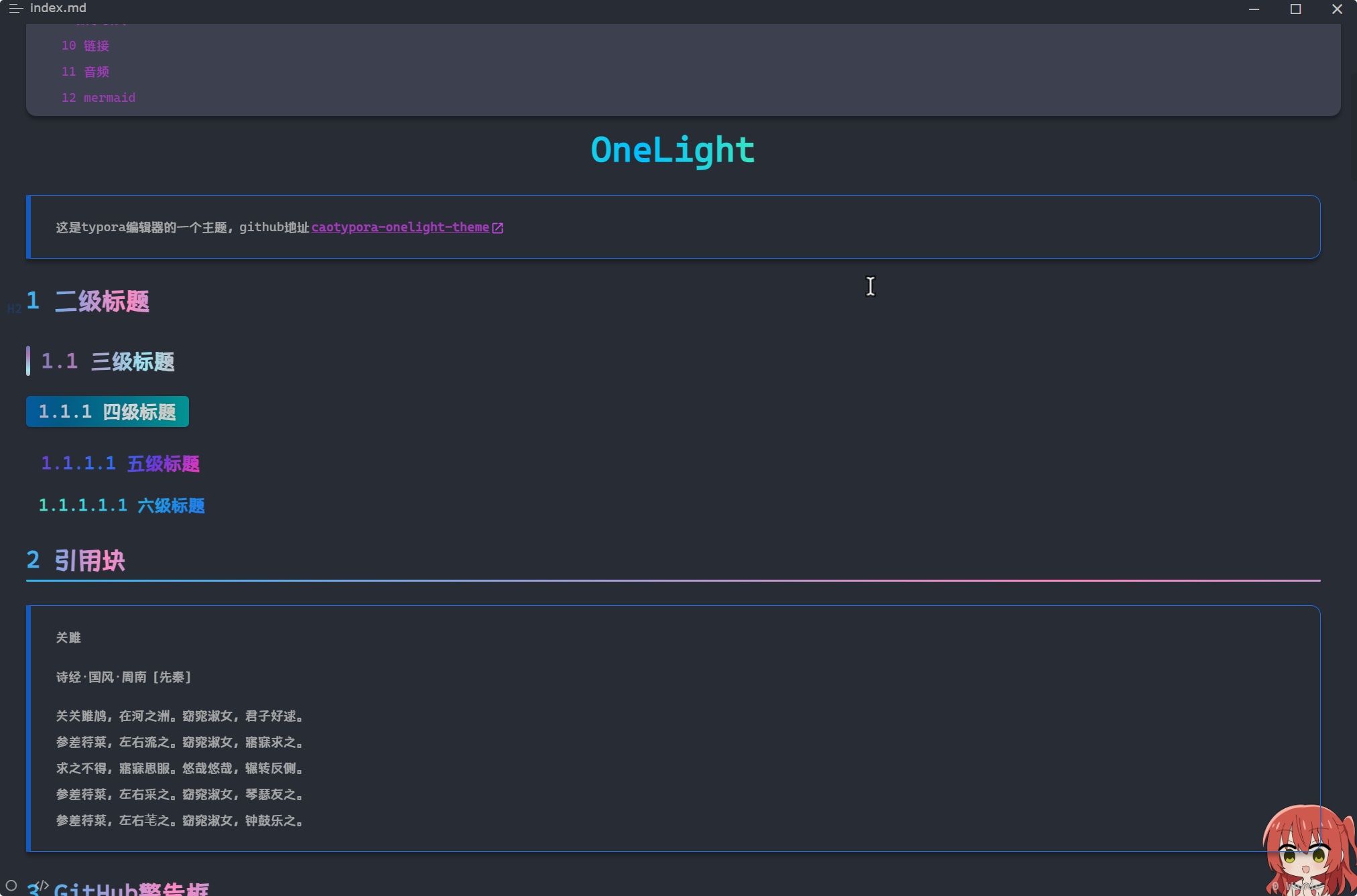1357x896 pixels.
Task: Click external link icon after caotypora-onelight-theme
Action: tap(498, 228)
